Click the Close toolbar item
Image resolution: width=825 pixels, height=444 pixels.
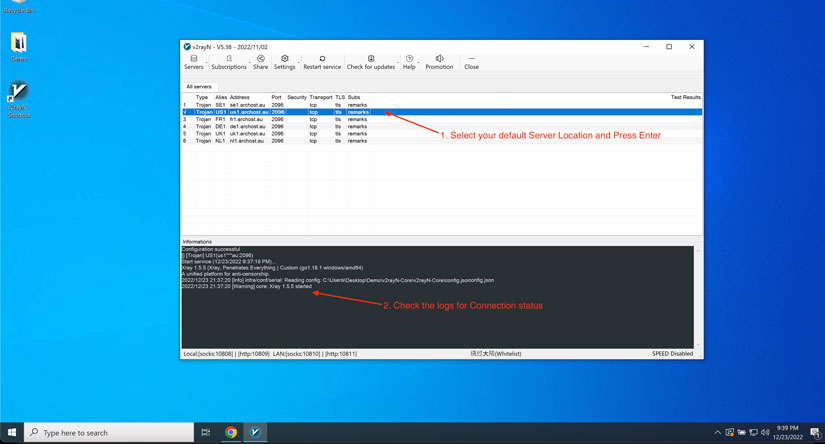[471, 62]
